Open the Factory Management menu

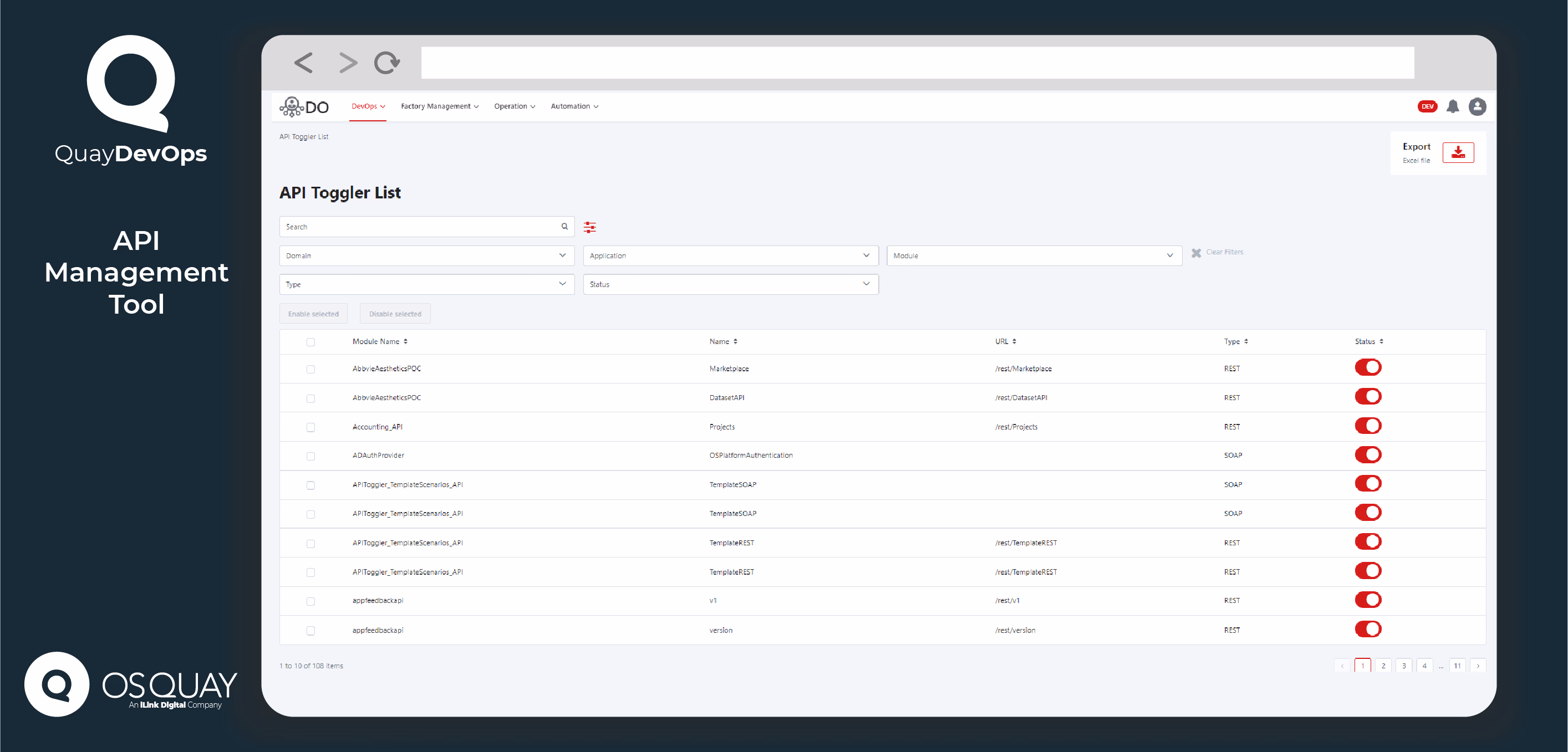click(439, 106)
